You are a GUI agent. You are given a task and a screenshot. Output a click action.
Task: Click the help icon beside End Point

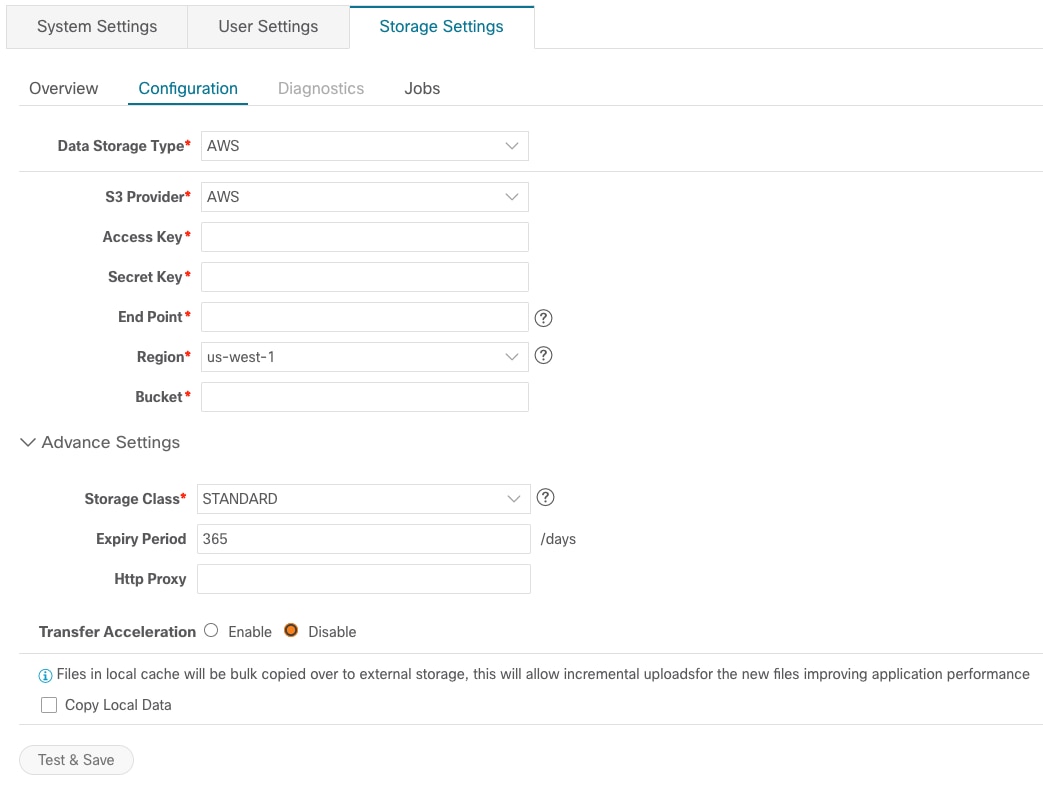tap(544, 318)
